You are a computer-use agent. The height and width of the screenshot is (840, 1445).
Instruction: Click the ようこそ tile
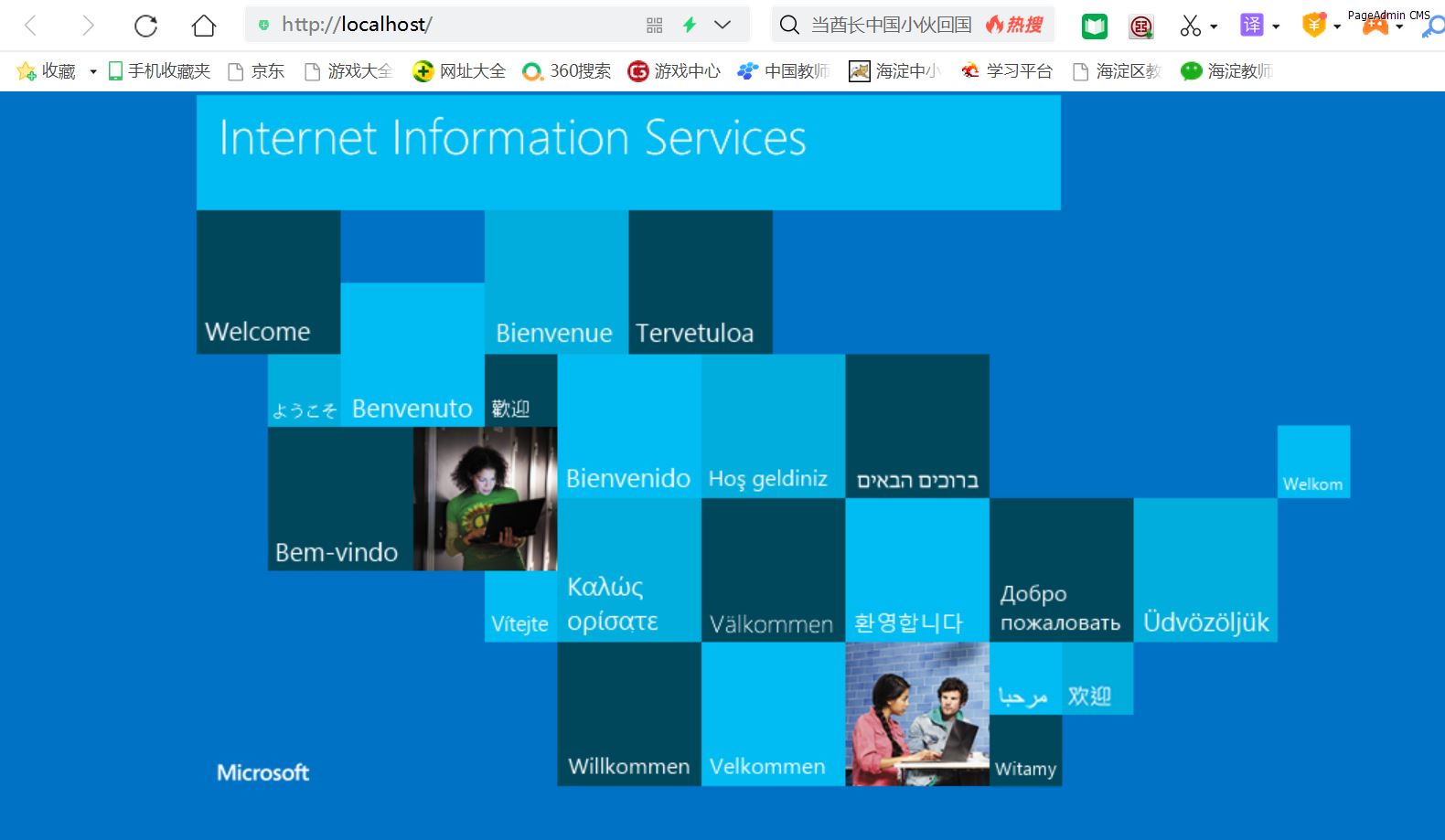[305, 390]
